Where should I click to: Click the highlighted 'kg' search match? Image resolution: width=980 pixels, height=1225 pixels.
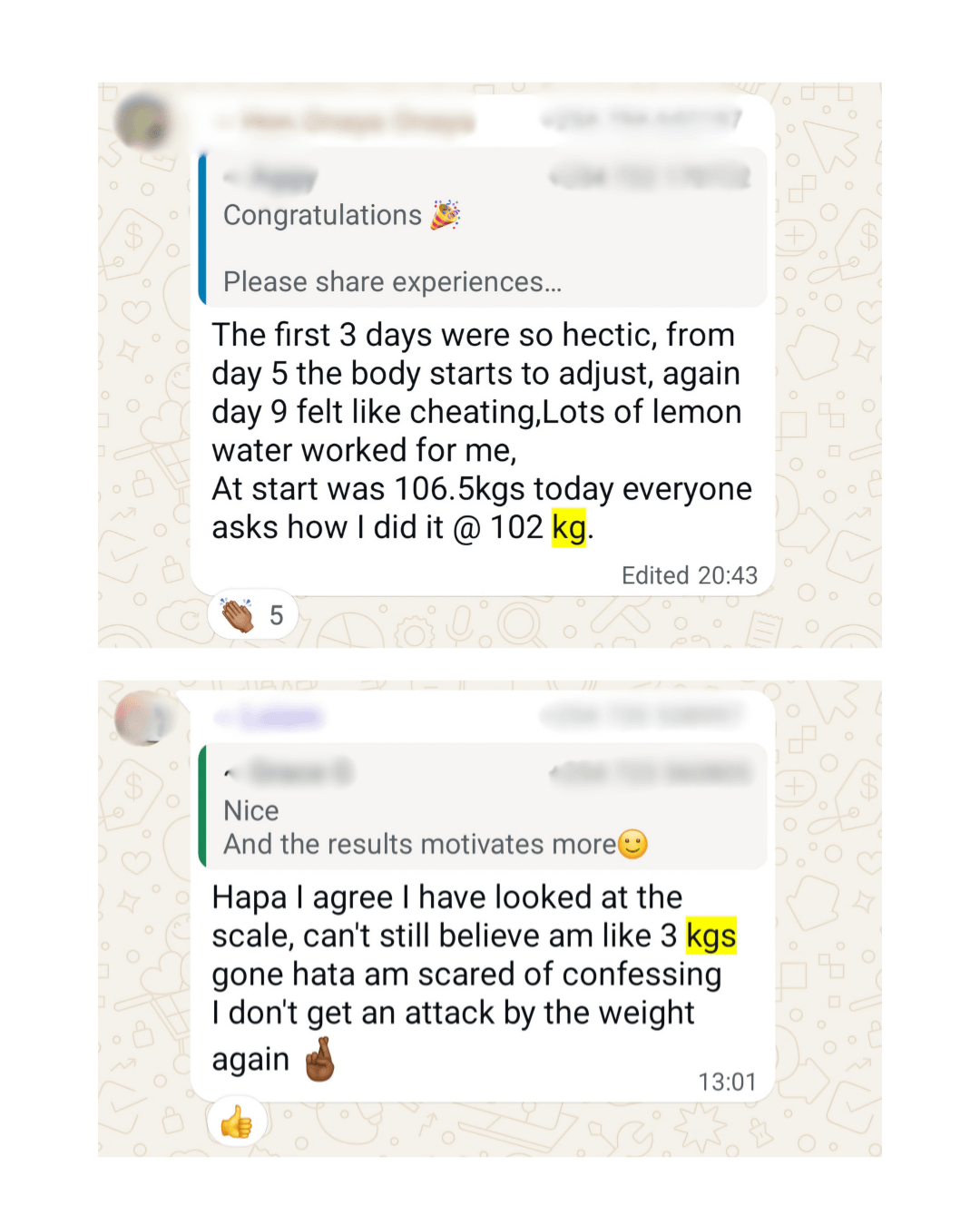(x=569, y=527)
